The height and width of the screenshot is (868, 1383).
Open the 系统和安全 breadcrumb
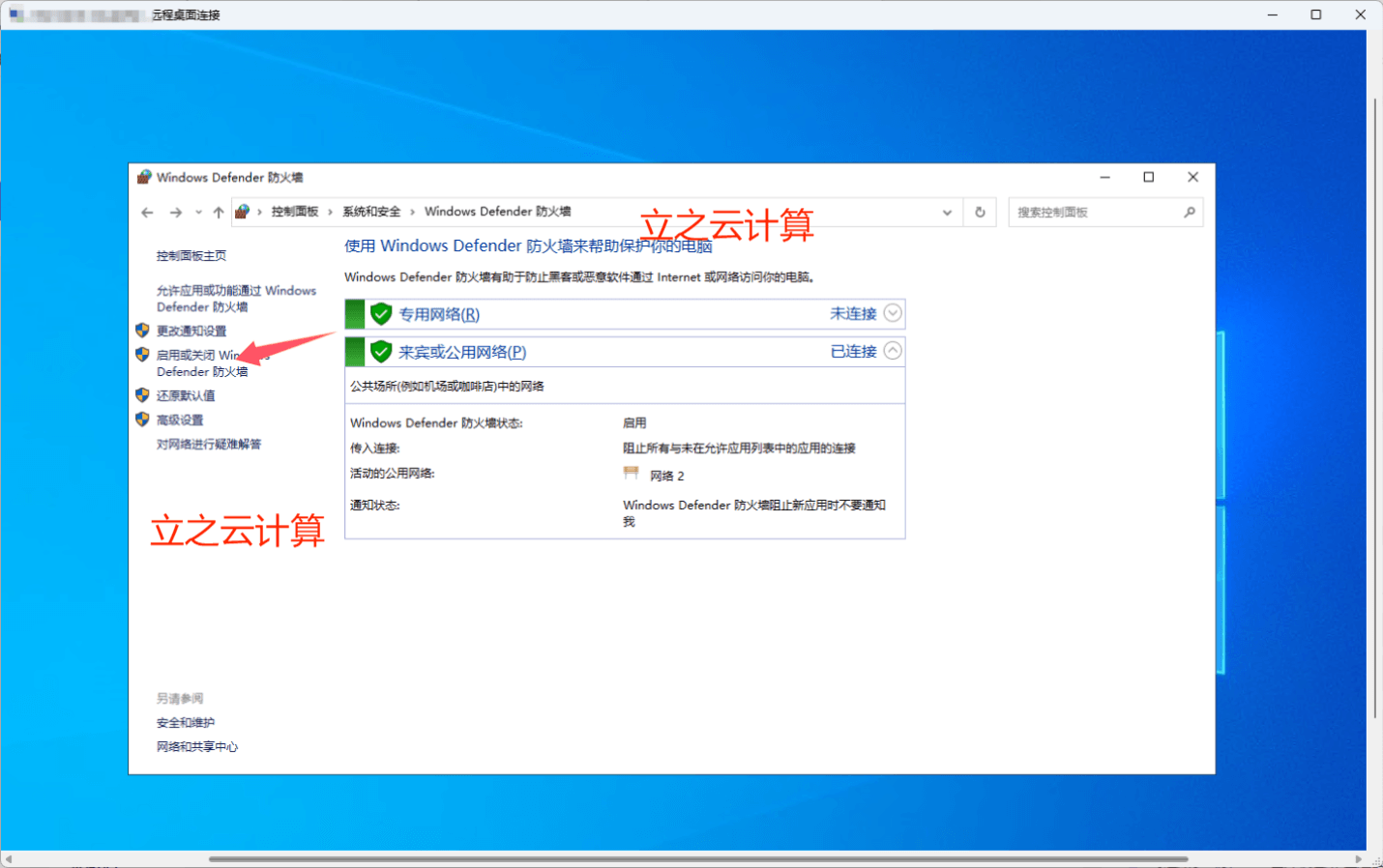coord(371,212)
